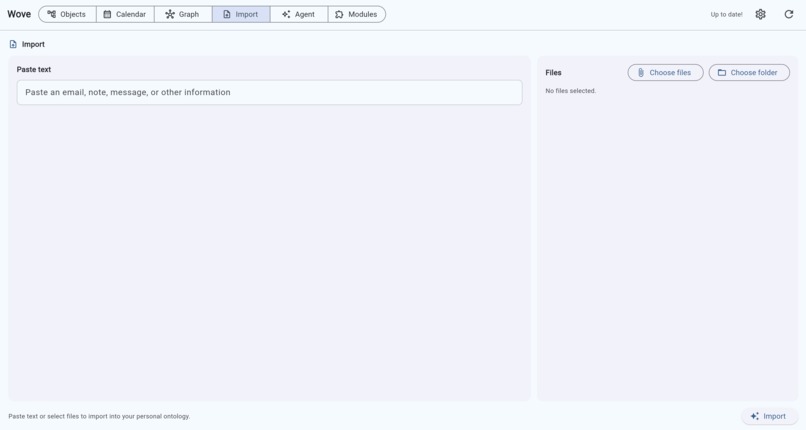The height and width of the screenshot is (430, 806).
Task: Go to the Agent tab
Action: pyautogui.click(x=299, y=14)
